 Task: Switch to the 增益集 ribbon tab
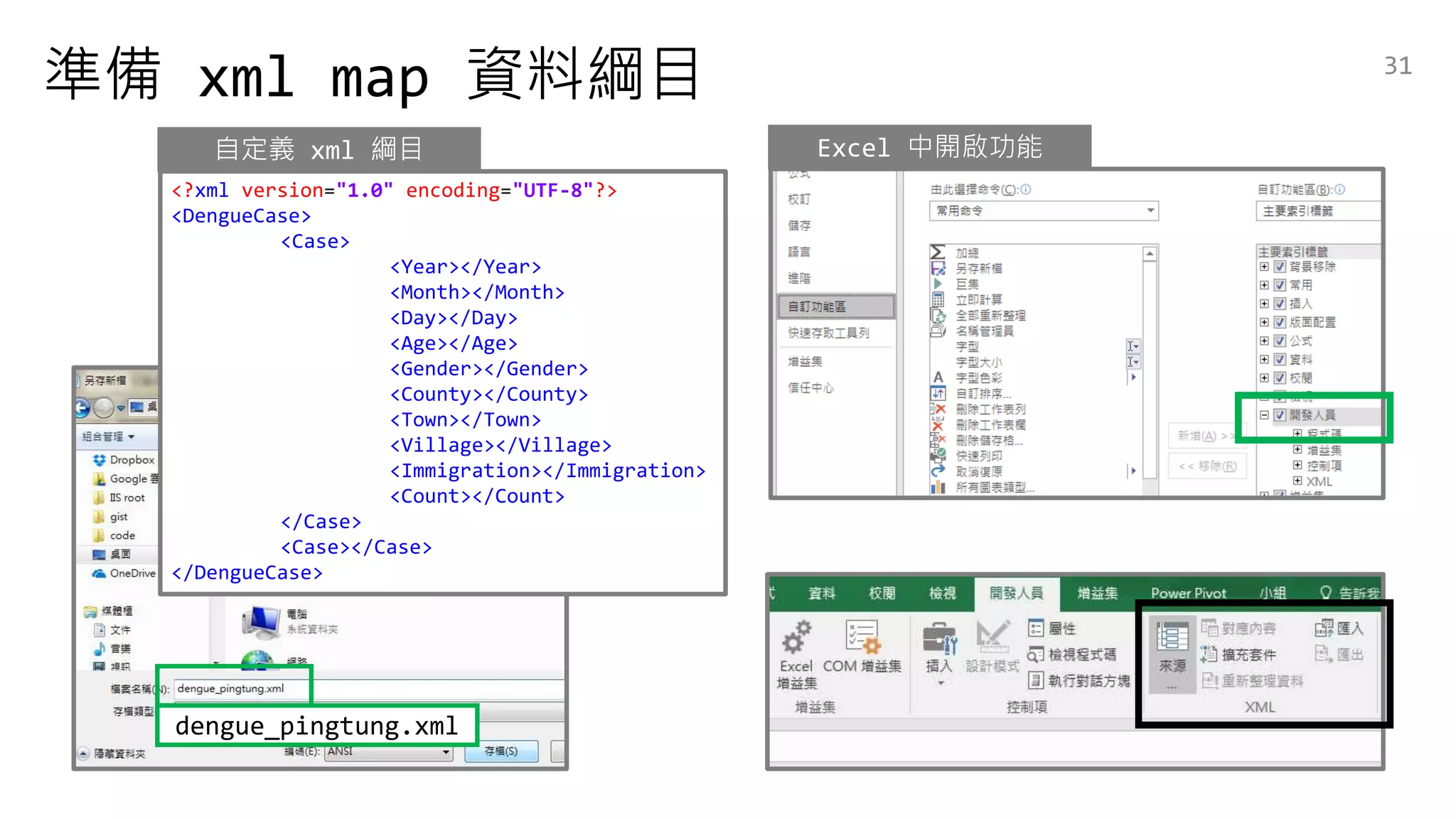(1097, 593)
